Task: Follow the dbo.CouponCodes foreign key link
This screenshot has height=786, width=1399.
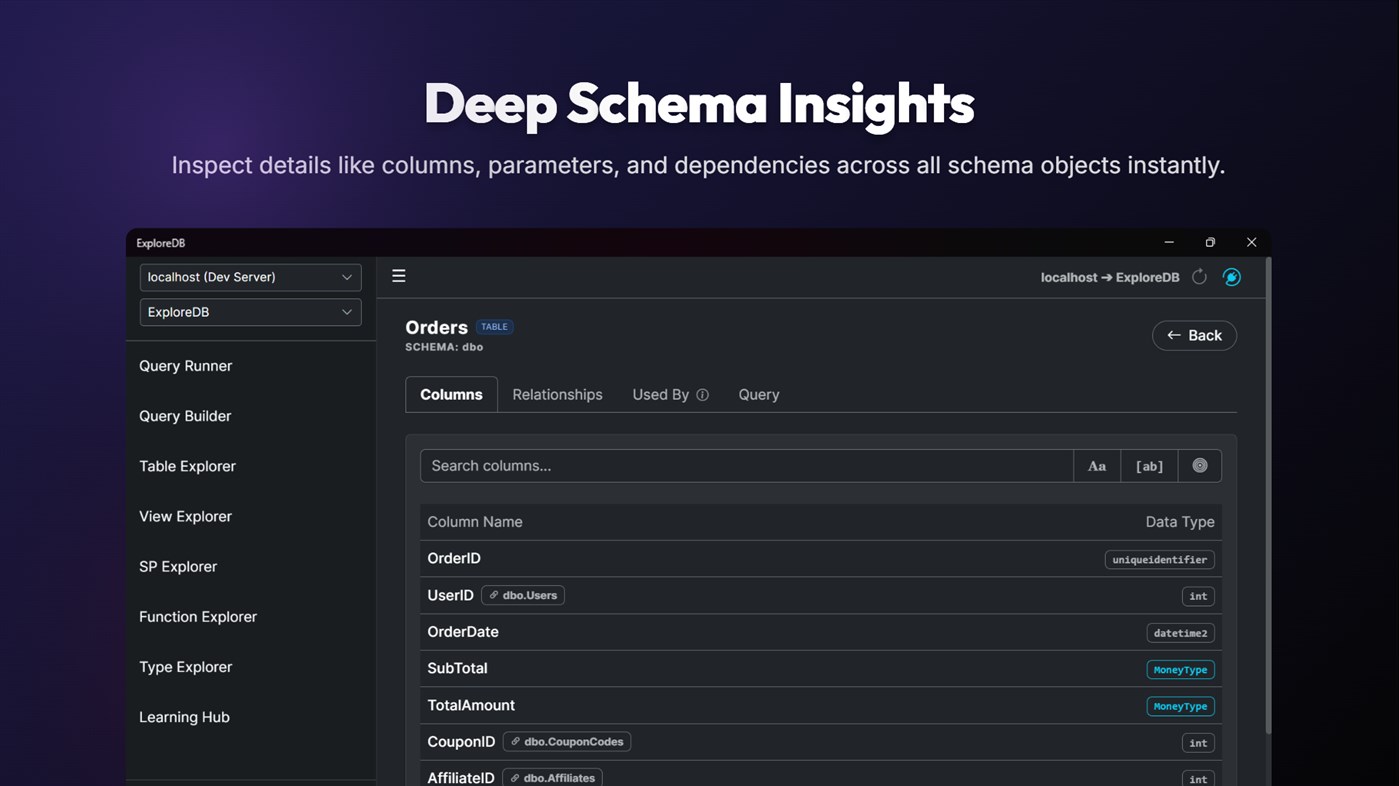Action: click(567, 742)
